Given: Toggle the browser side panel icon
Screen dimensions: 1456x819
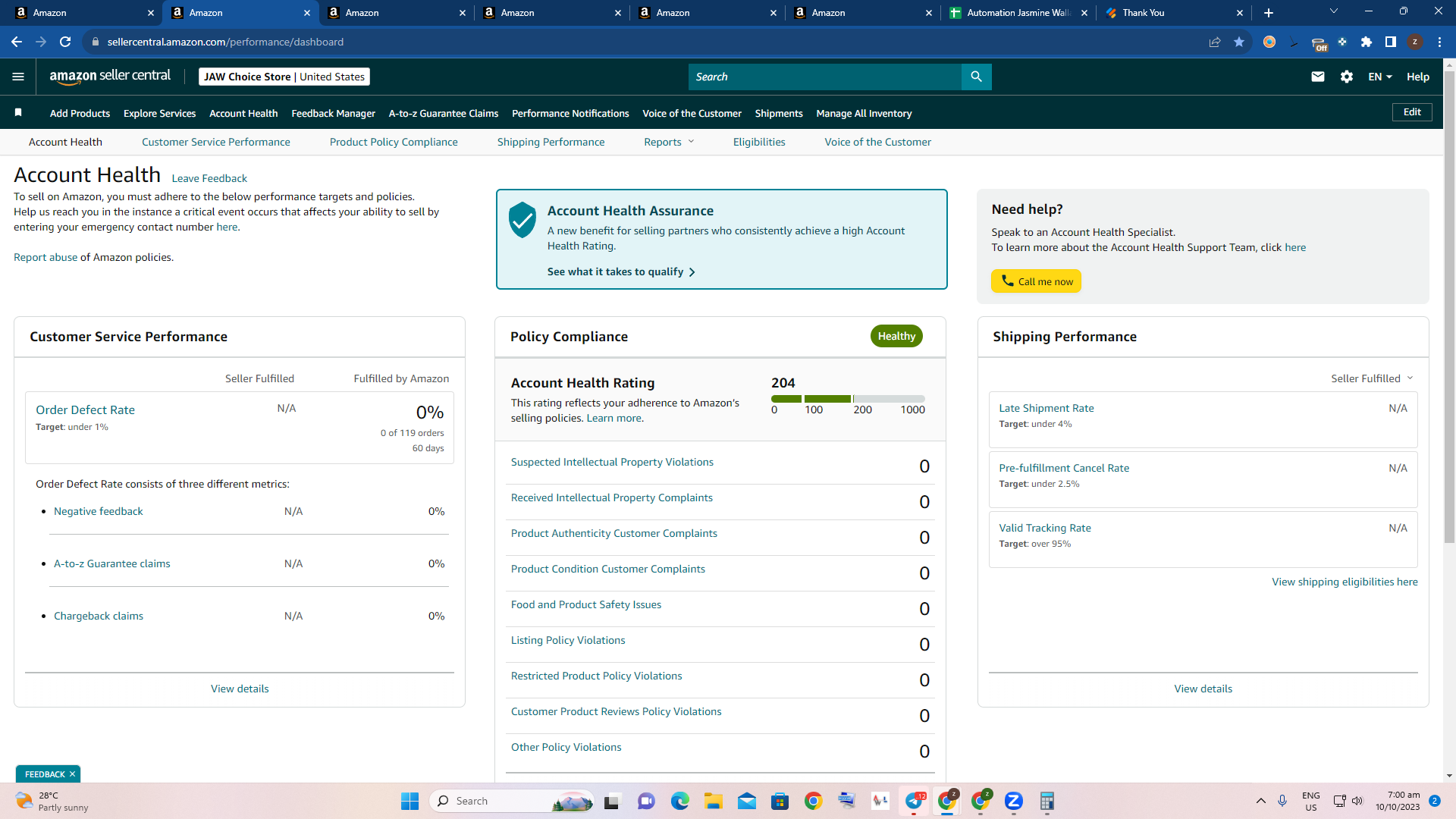Looking at the screenshot, I should [1391, 42].
